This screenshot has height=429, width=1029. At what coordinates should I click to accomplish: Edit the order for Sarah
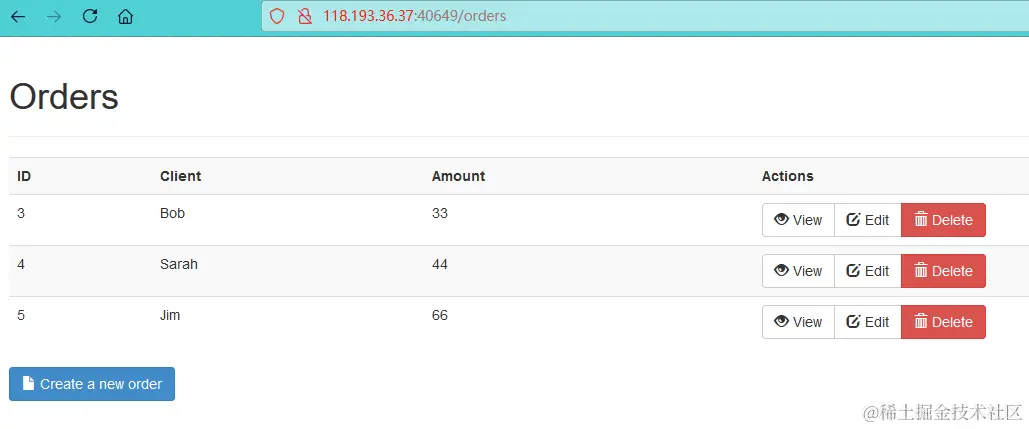[x=868, y=271]
